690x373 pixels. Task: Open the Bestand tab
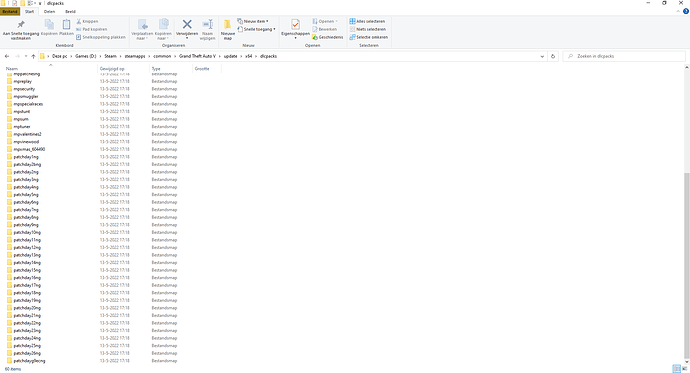click(10, 11)
